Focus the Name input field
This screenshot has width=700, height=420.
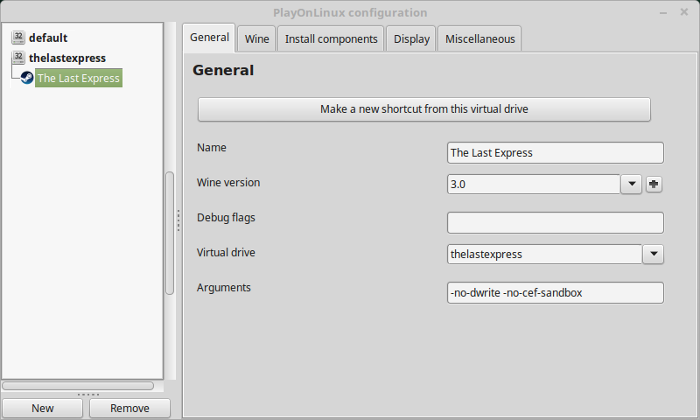555,153
